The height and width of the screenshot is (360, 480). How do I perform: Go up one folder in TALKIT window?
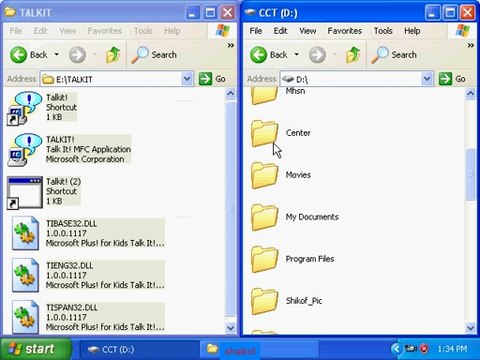(113, 55)
